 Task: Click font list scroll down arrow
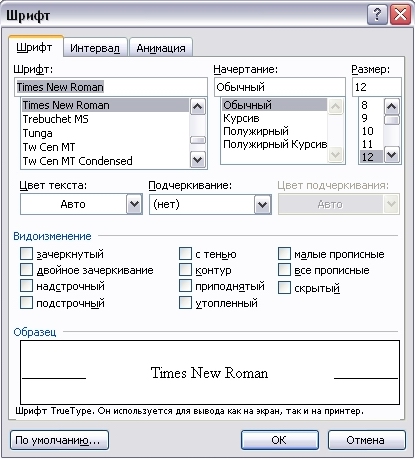click(x=198, y=159)
